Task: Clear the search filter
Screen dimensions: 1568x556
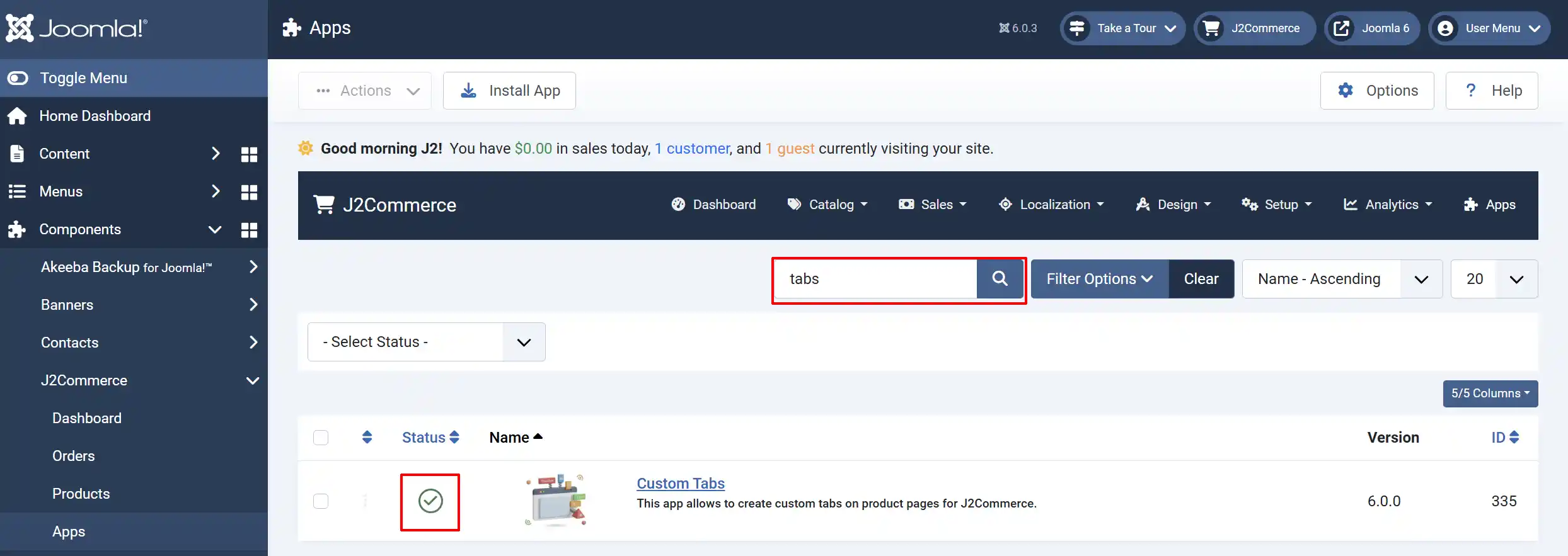Action: click(1201, 279)
